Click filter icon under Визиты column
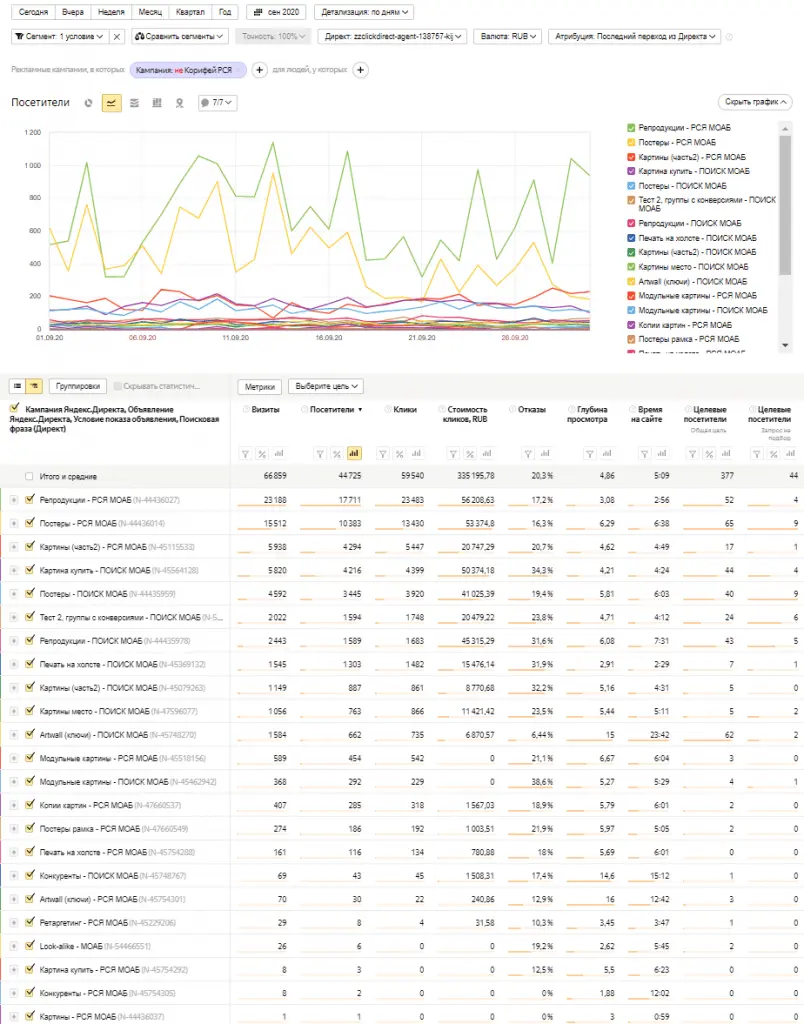 [x=245, y=453]
